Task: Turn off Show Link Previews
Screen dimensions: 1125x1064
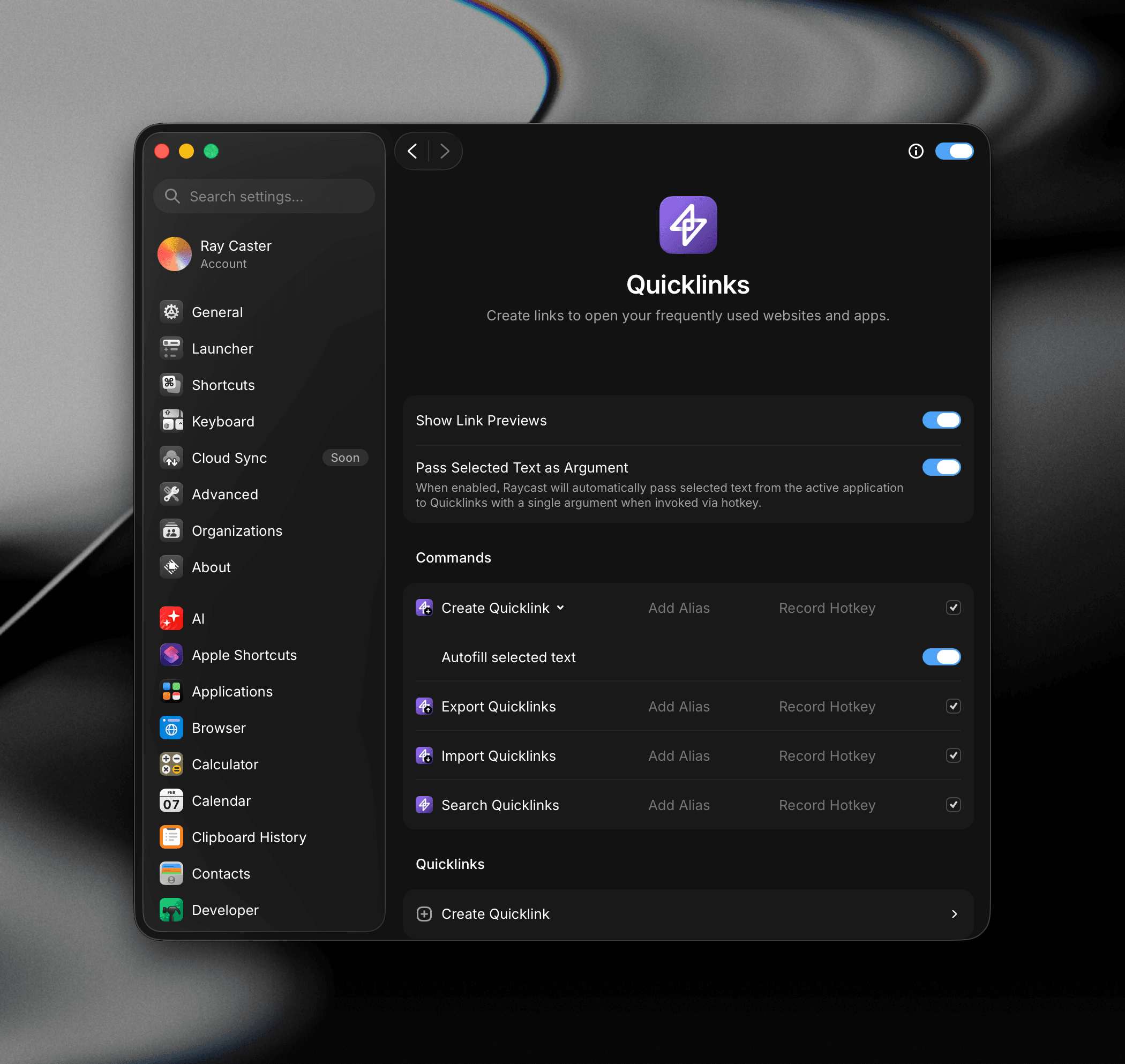Action: pos(941,420)
